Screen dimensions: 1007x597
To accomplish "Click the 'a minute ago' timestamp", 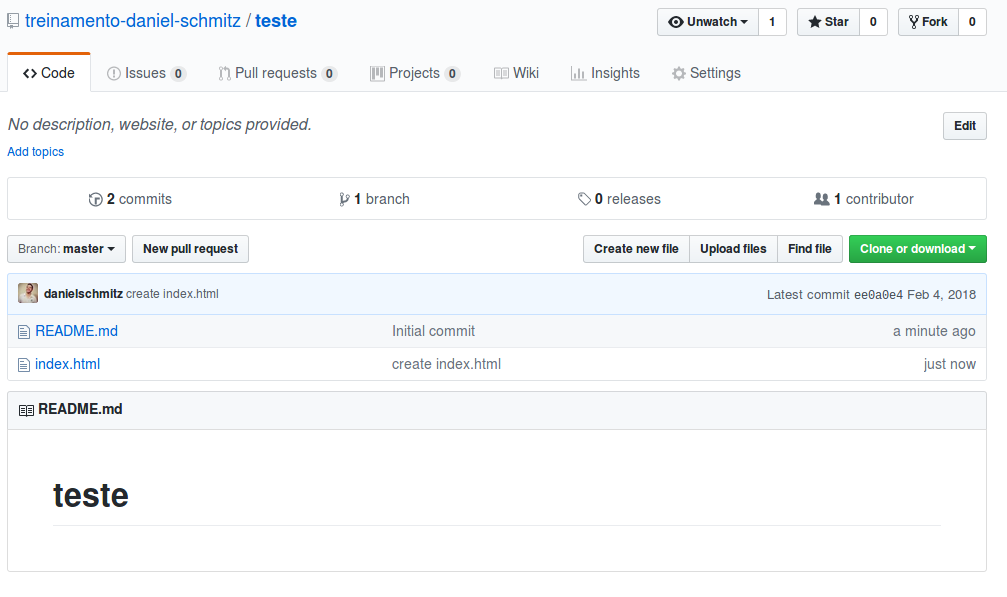I will tap(934, 331).
